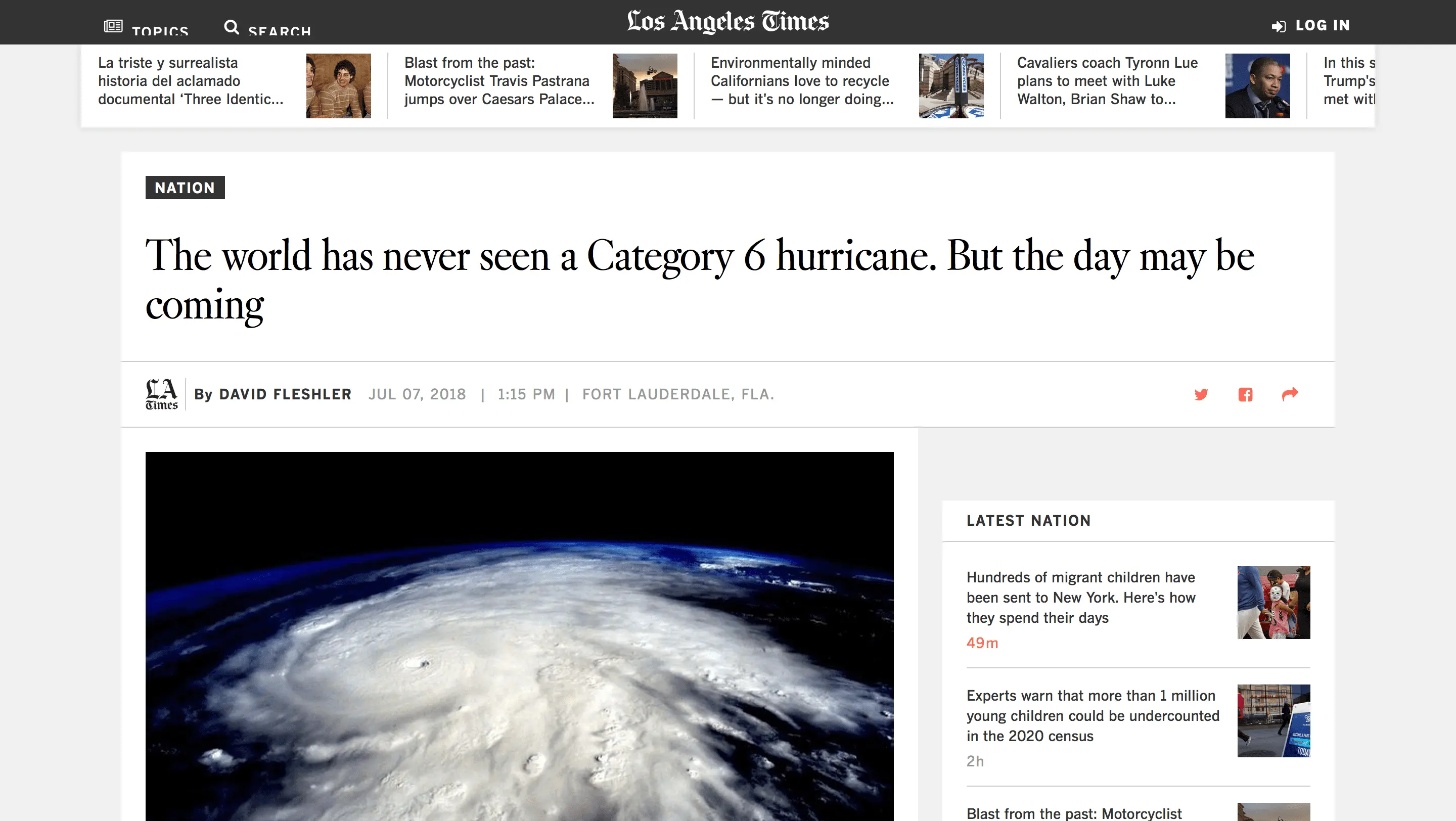Image resolution: width=1456 pixels, height=821 pixels.
Task: Click the LOG IN button
Action: tap(1322, 25)
